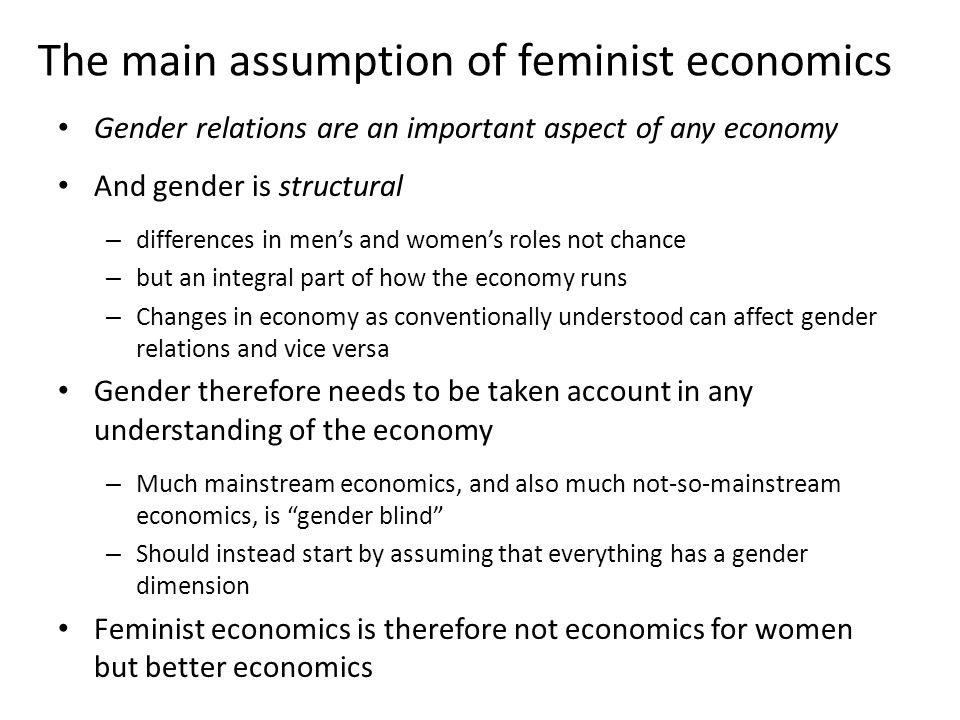Click the bullet dot before 'Feminist economics is'
960x720 pixels.
click(x=63, y=629)
